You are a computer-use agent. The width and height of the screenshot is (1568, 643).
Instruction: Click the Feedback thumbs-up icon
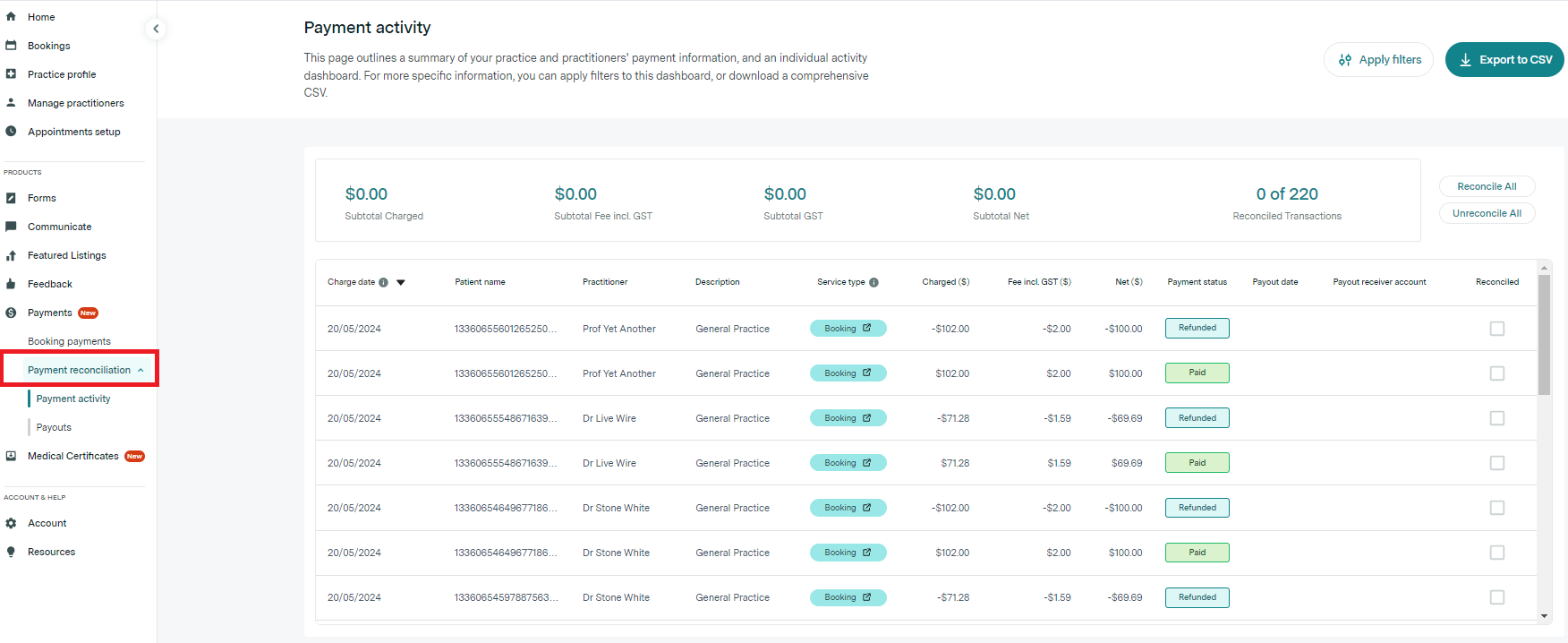[x=11, y=284]
